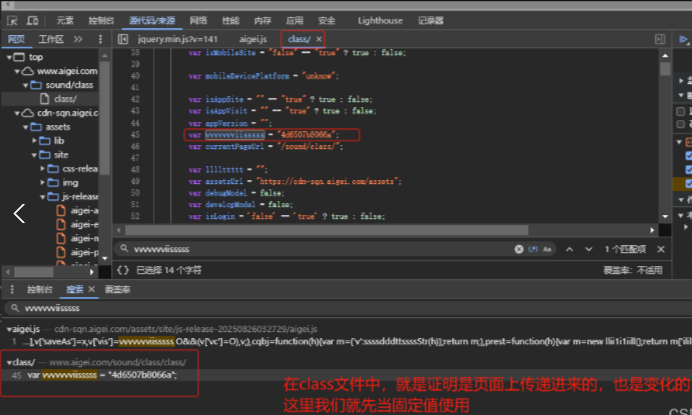692x415 pixels.
Task: Switch to drawer 覆盖率 tab
Action: click(x=117, y=289)
